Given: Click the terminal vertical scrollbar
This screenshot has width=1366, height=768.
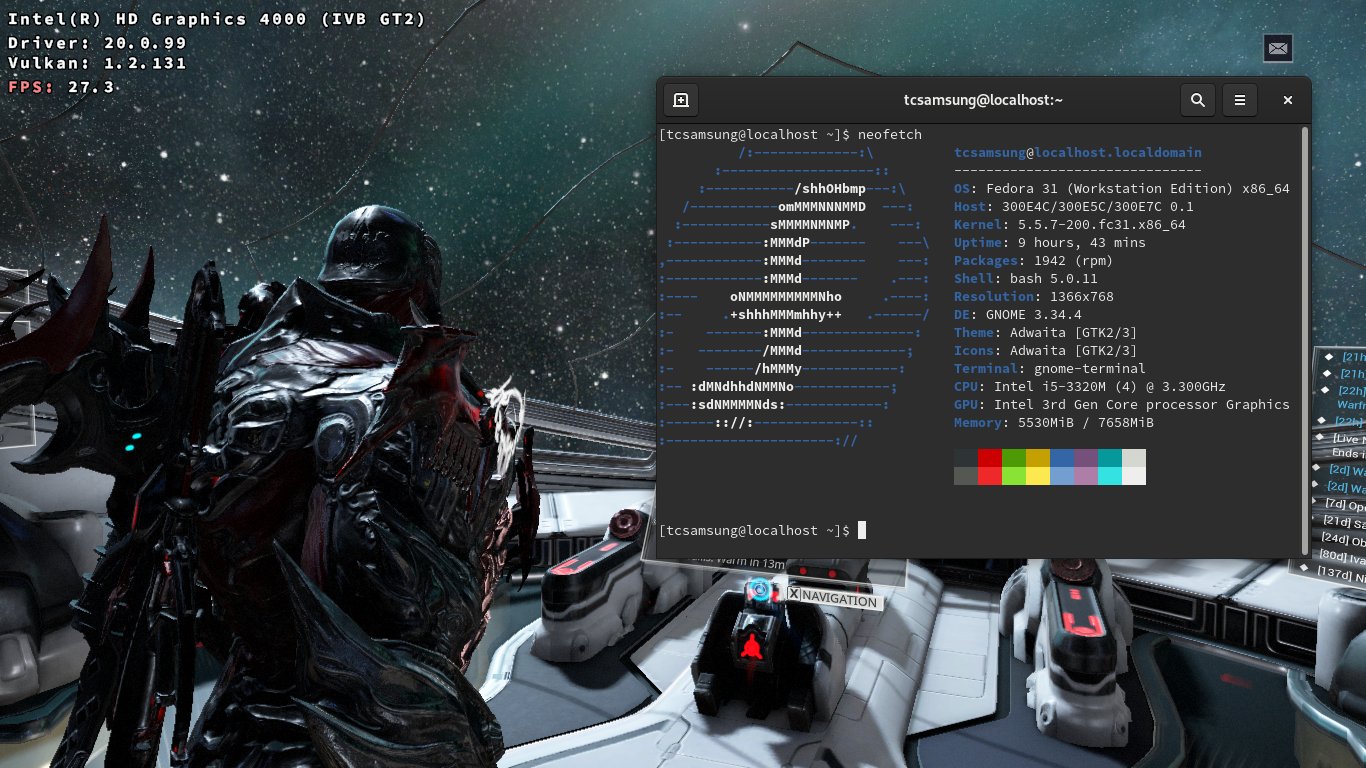Looking at the screenshot, I should pos(1304,340).
